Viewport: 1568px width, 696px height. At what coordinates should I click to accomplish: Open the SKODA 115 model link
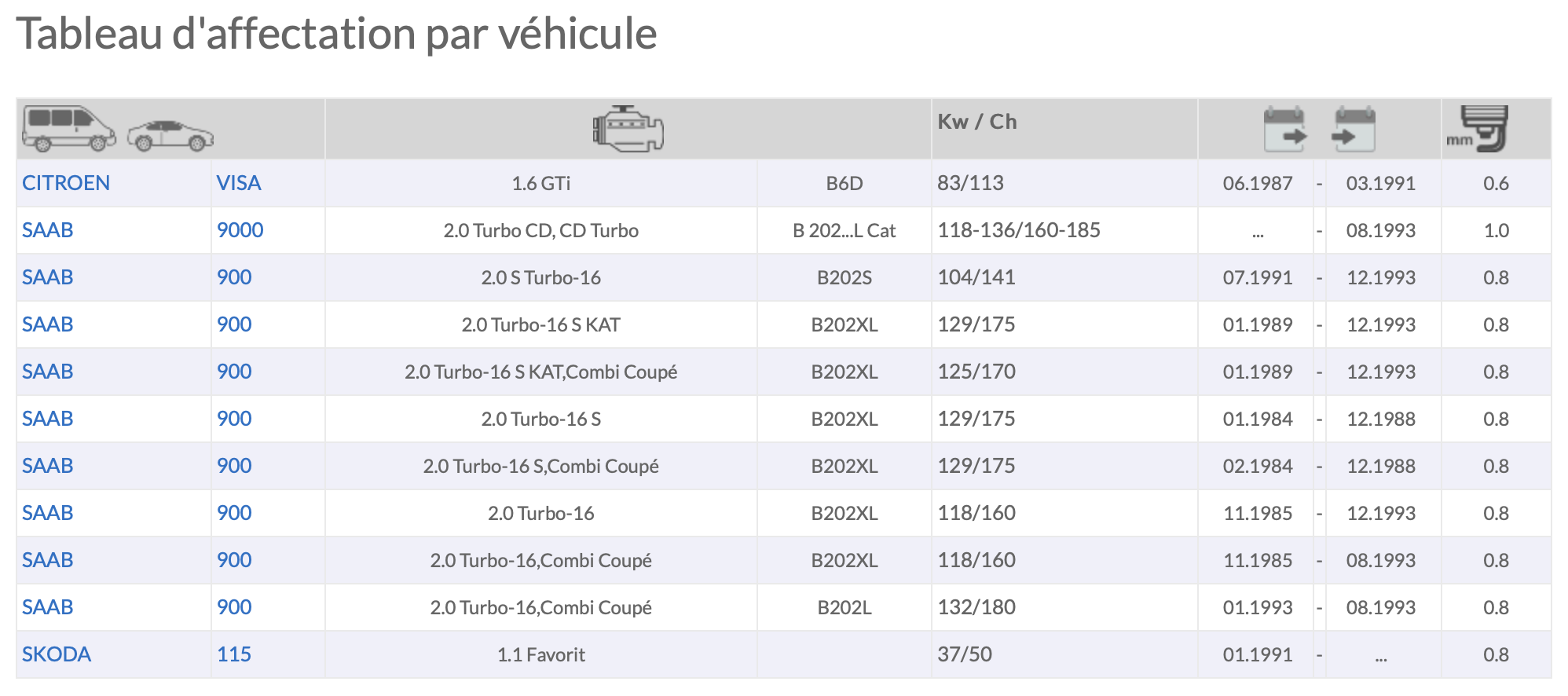click(234, 654)
